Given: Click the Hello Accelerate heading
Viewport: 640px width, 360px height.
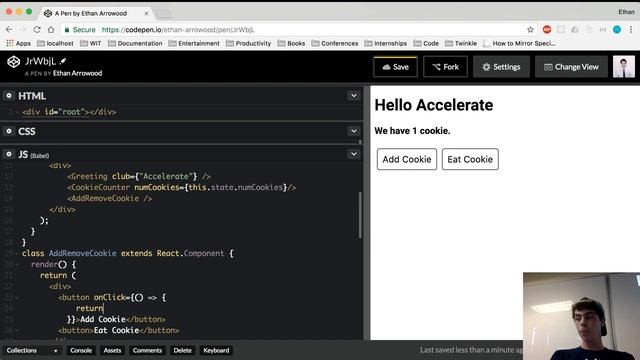Looking at the screenshot, I should (x=433, y=105).
